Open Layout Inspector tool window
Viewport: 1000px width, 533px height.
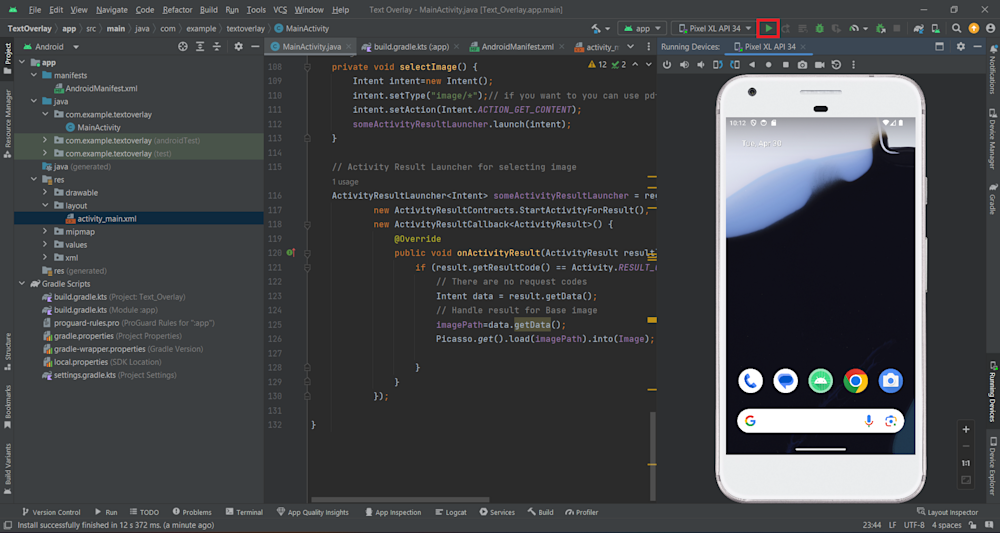pyautogui.click(x=947, y=512)
